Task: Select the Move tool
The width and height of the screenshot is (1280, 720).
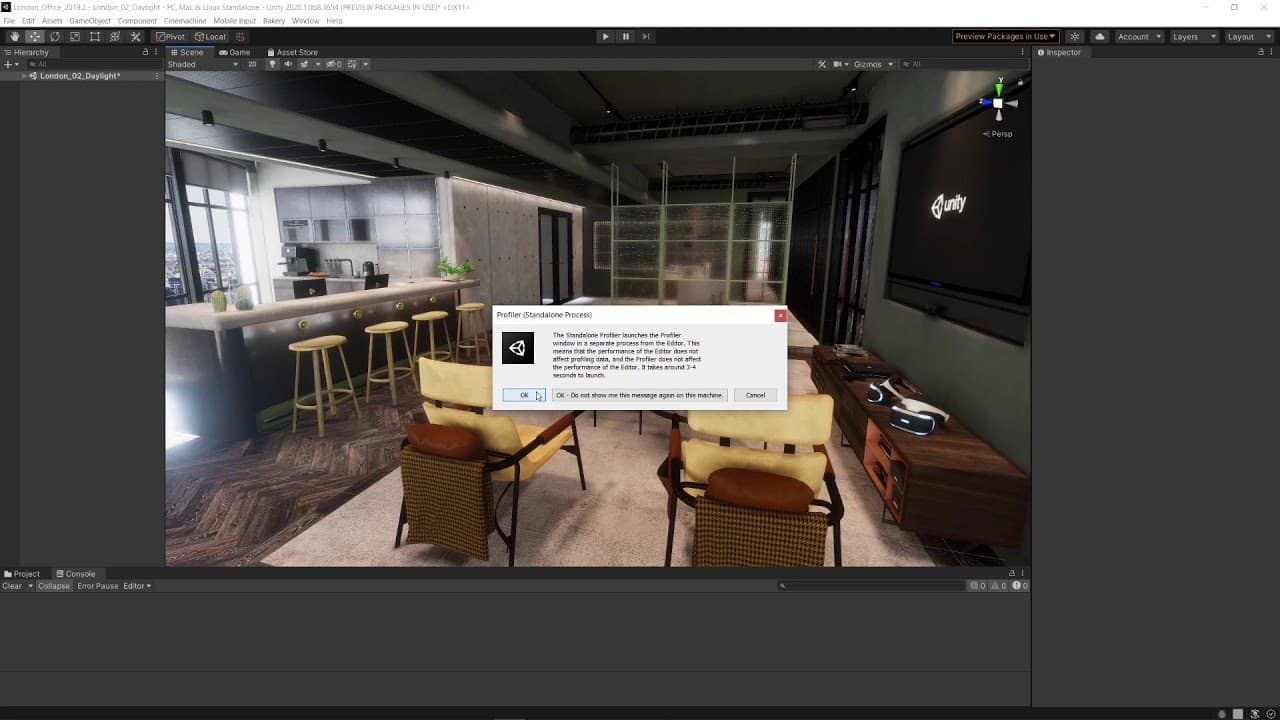Action: click(x=34, y=37)
